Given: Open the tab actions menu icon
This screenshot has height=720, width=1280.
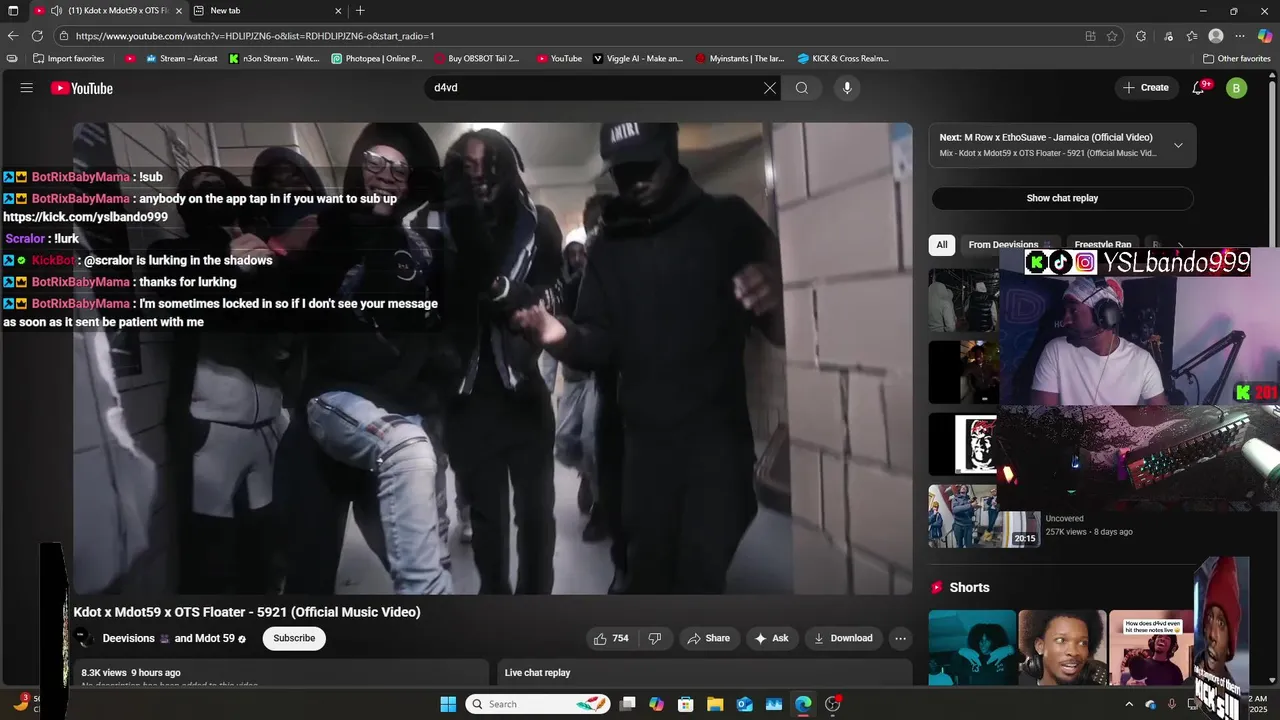Looking at the screenshot, I should pos(13,10).
